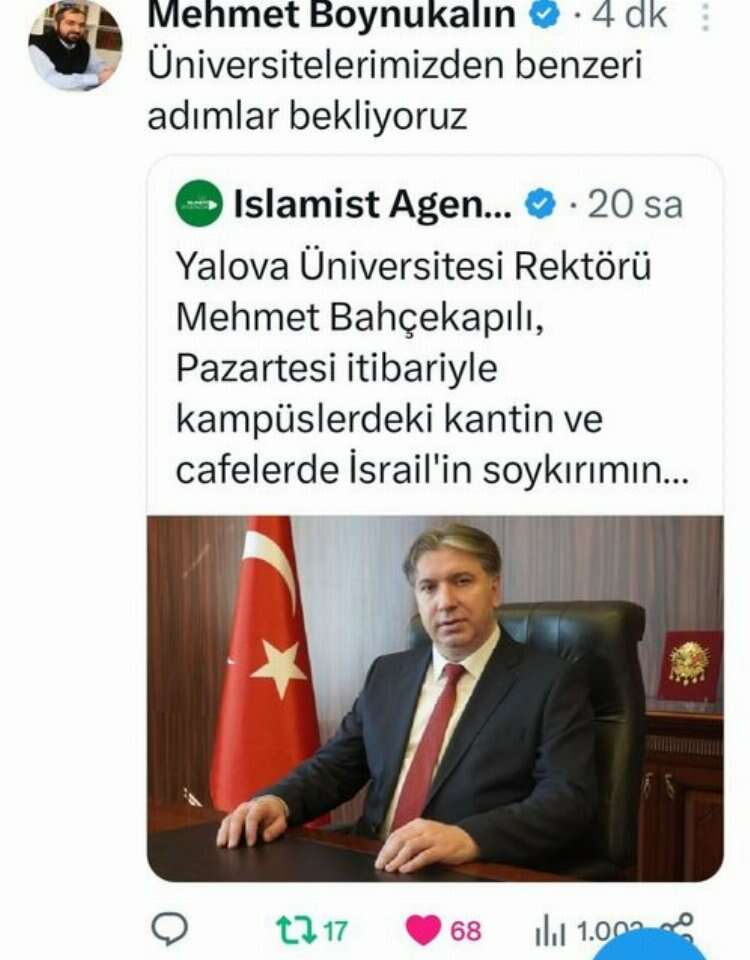Viewport: 750px width, 960px height.
Task: Open Mehmet Boynukalın's profile picture
Action: pos(75,46)
